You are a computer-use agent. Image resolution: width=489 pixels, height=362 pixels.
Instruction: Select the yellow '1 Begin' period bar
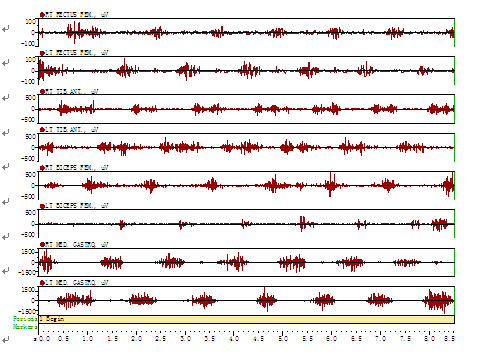tap(246, 319)
